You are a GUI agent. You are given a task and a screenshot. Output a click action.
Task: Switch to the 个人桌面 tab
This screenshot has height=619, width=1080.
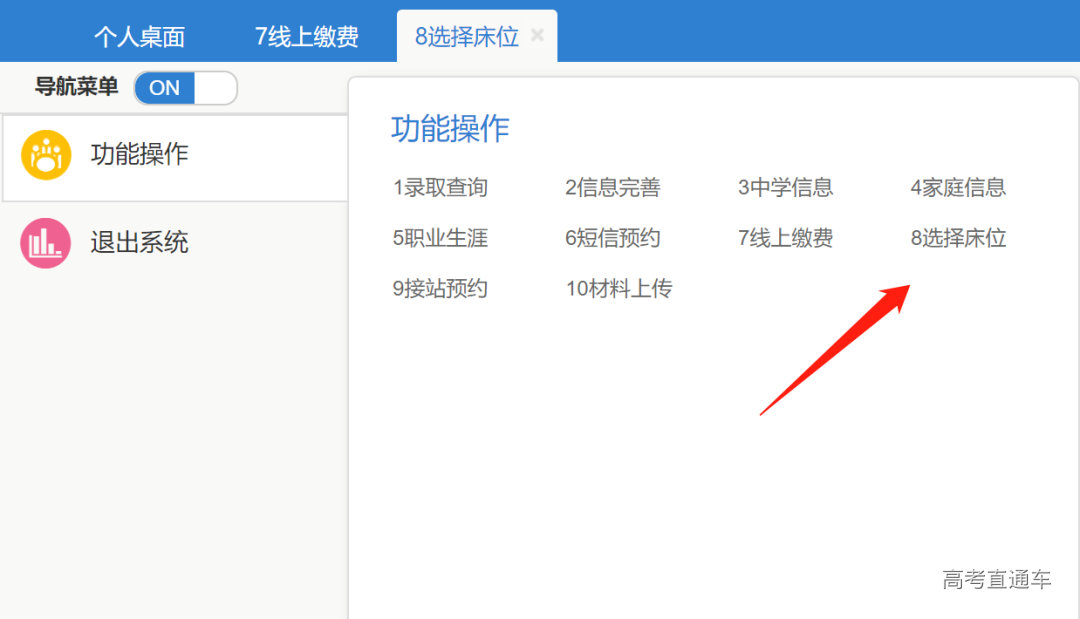pos(140,35)
